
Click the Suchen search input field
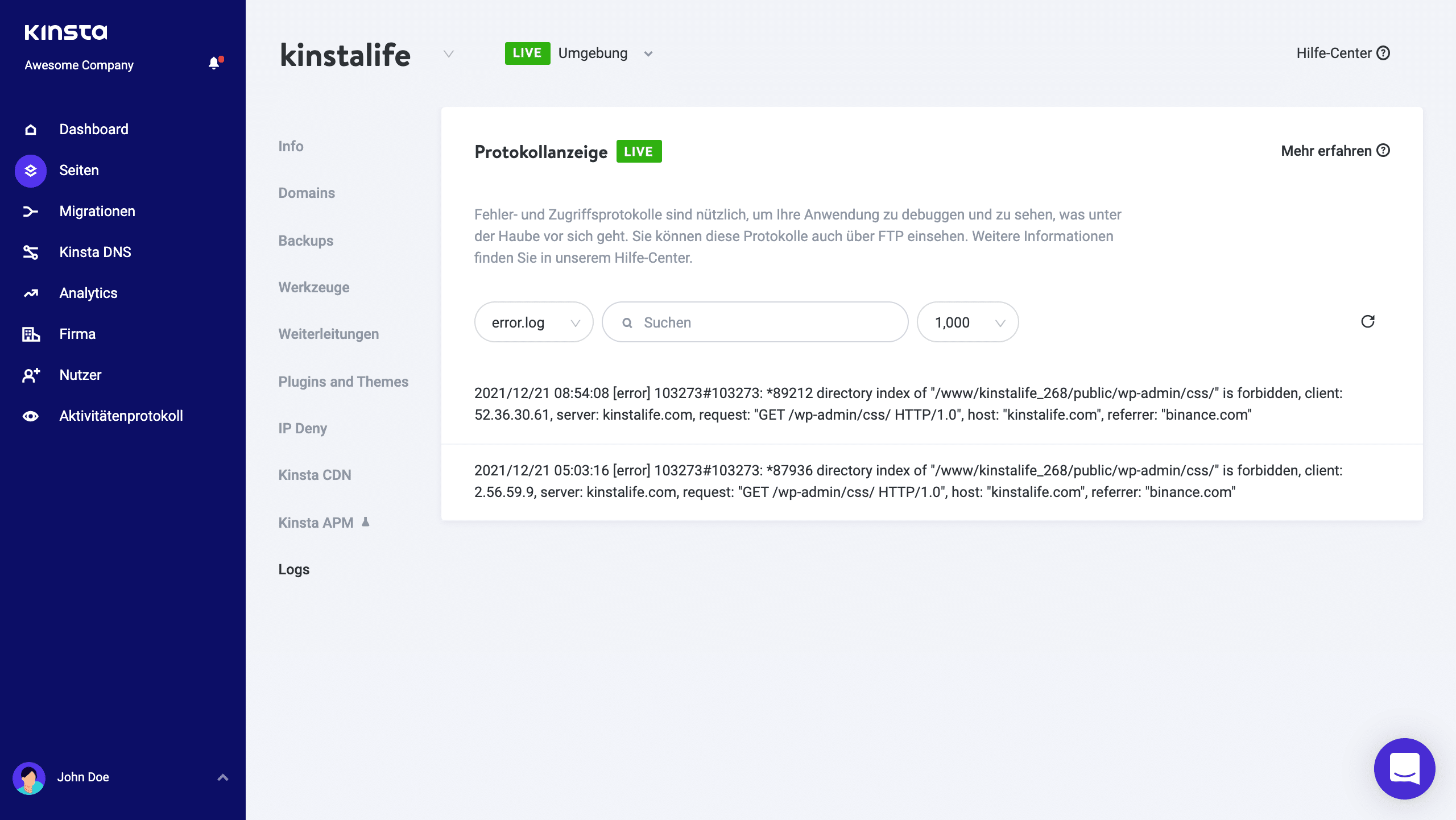756,321
